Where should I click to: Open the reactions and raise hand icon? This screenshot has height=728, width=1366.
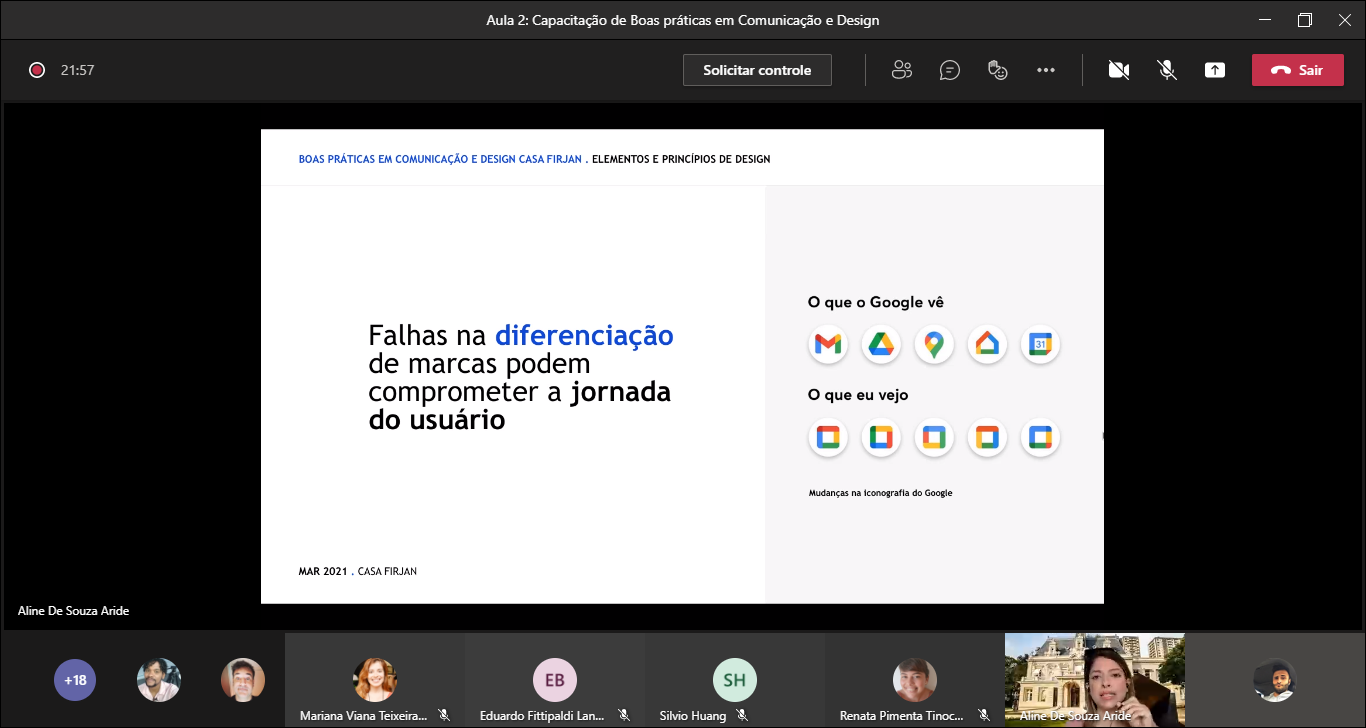tap(997, 70)
